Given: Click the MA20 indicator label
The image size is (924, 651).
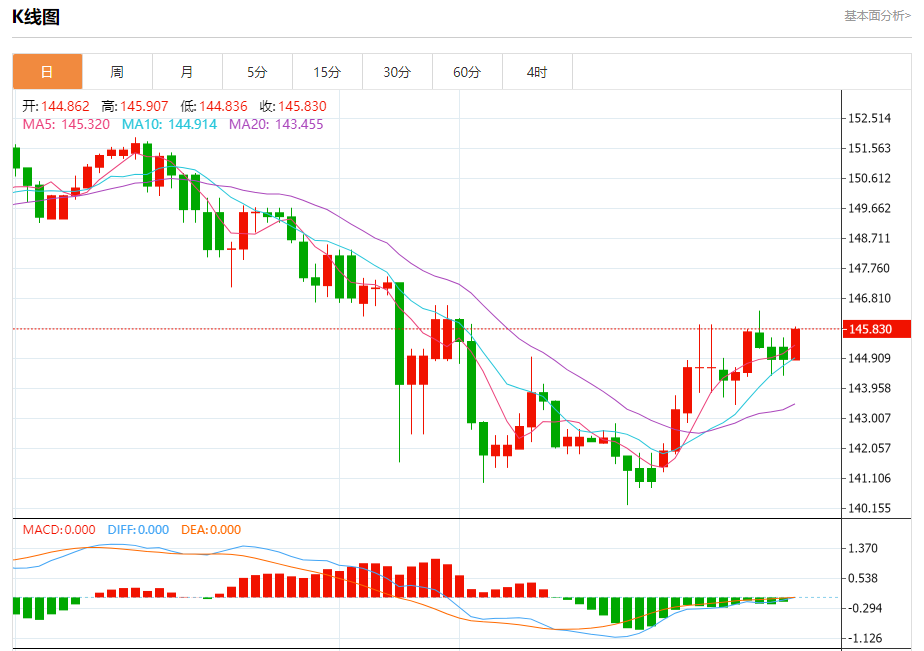Looking at the screenshot, I should (x=276, y=124).
